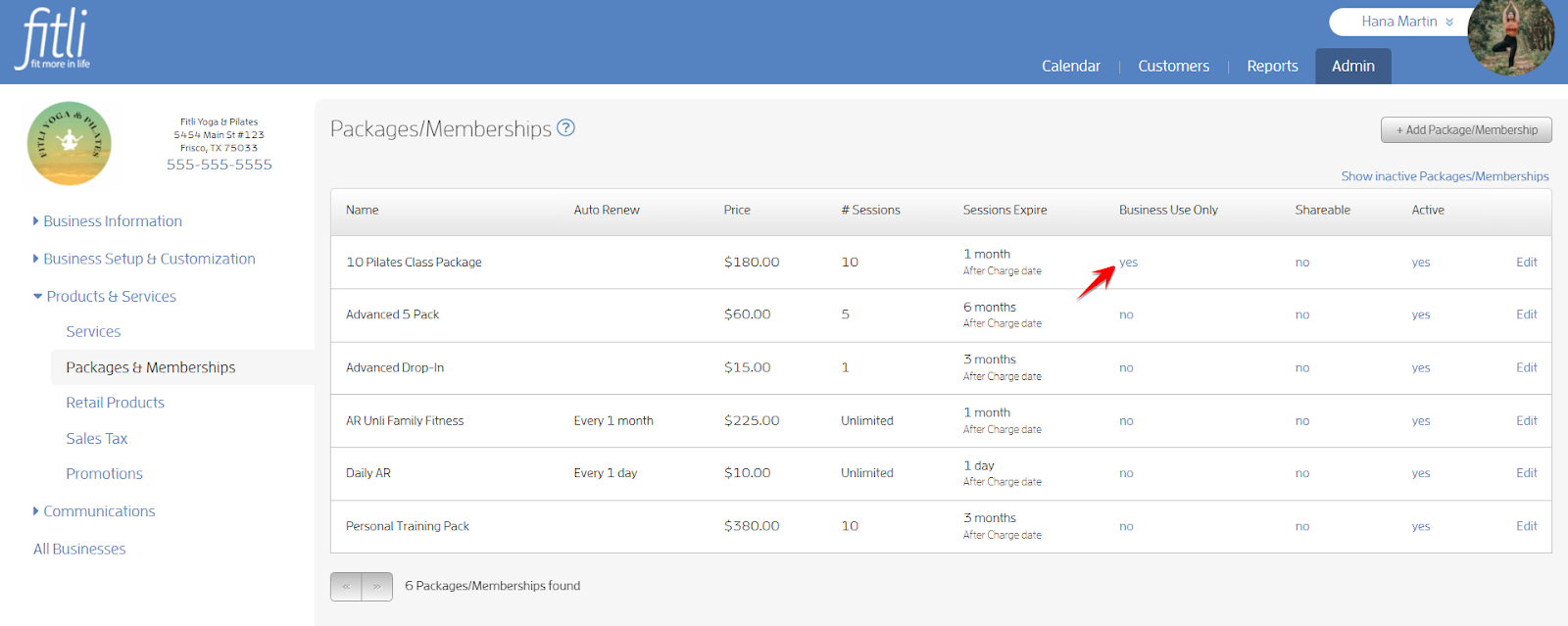1568x626 pixels.
Task: Click the Personal Training Pack name
Action: pos(408,526)
